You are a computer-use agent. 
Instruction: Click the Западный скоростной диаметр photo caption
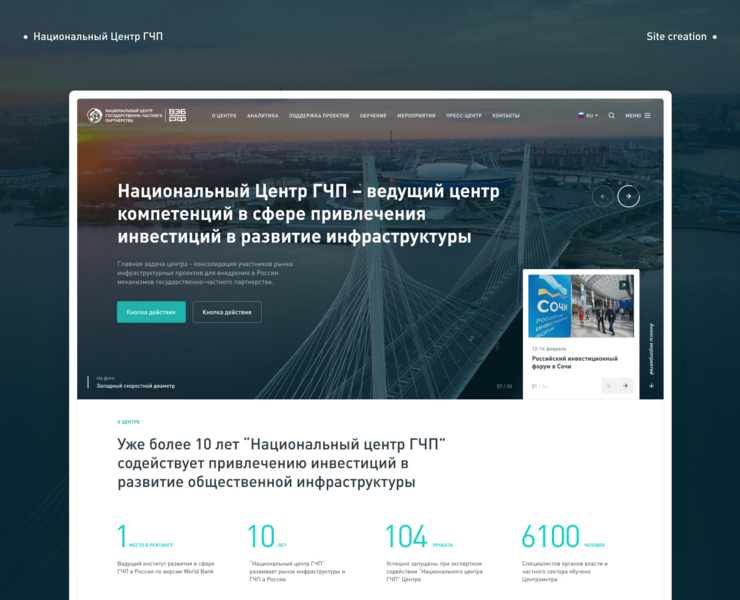(x=135, y=386)
